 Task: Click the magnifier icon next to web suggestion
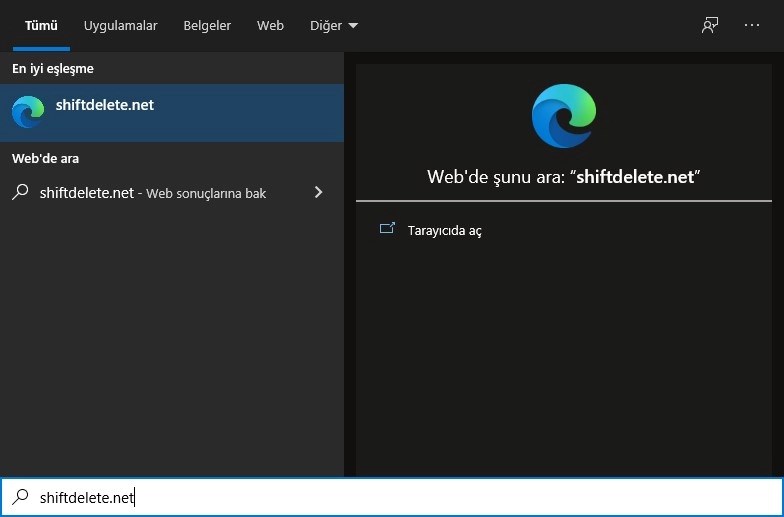[x=20, y=192]
